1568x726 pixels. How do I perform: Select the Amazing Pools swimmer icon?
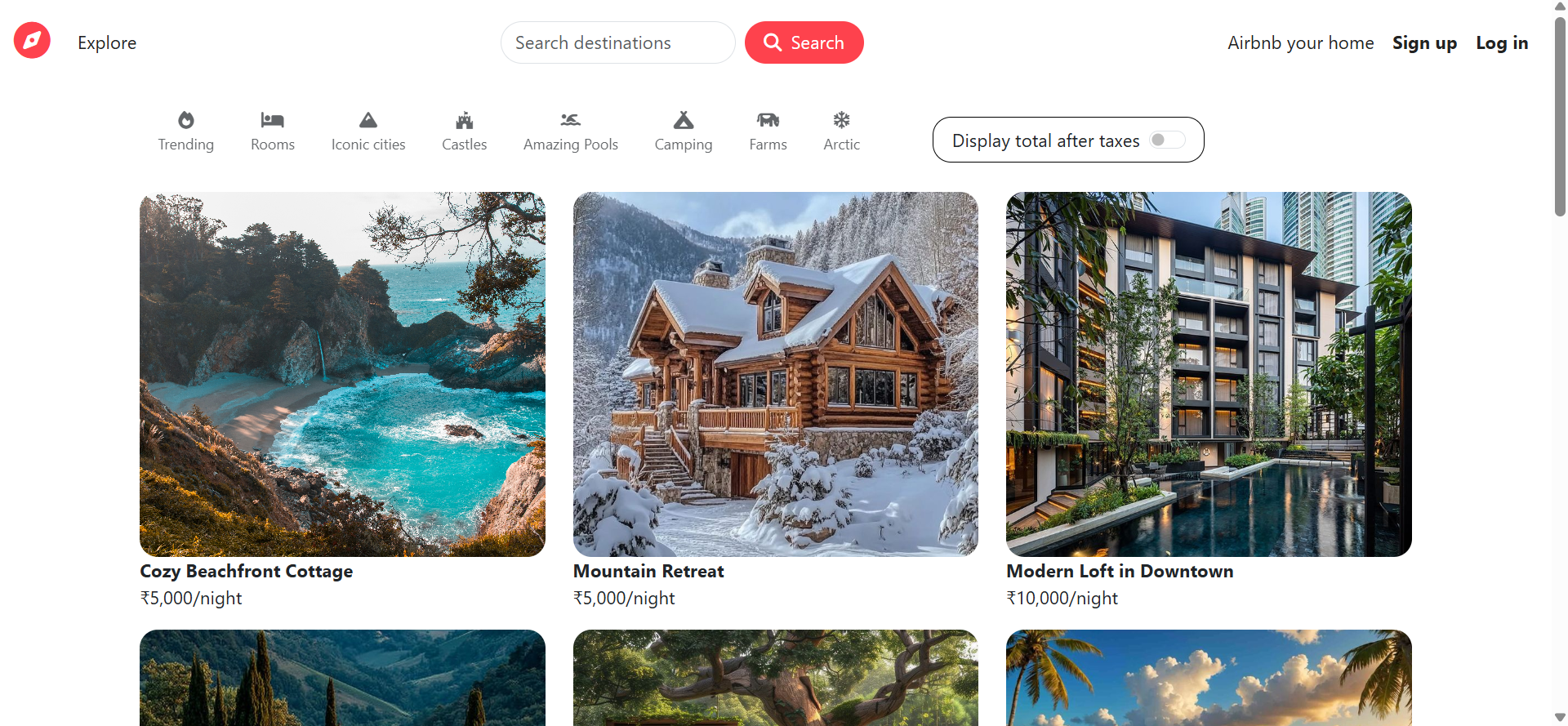(571, 120)
